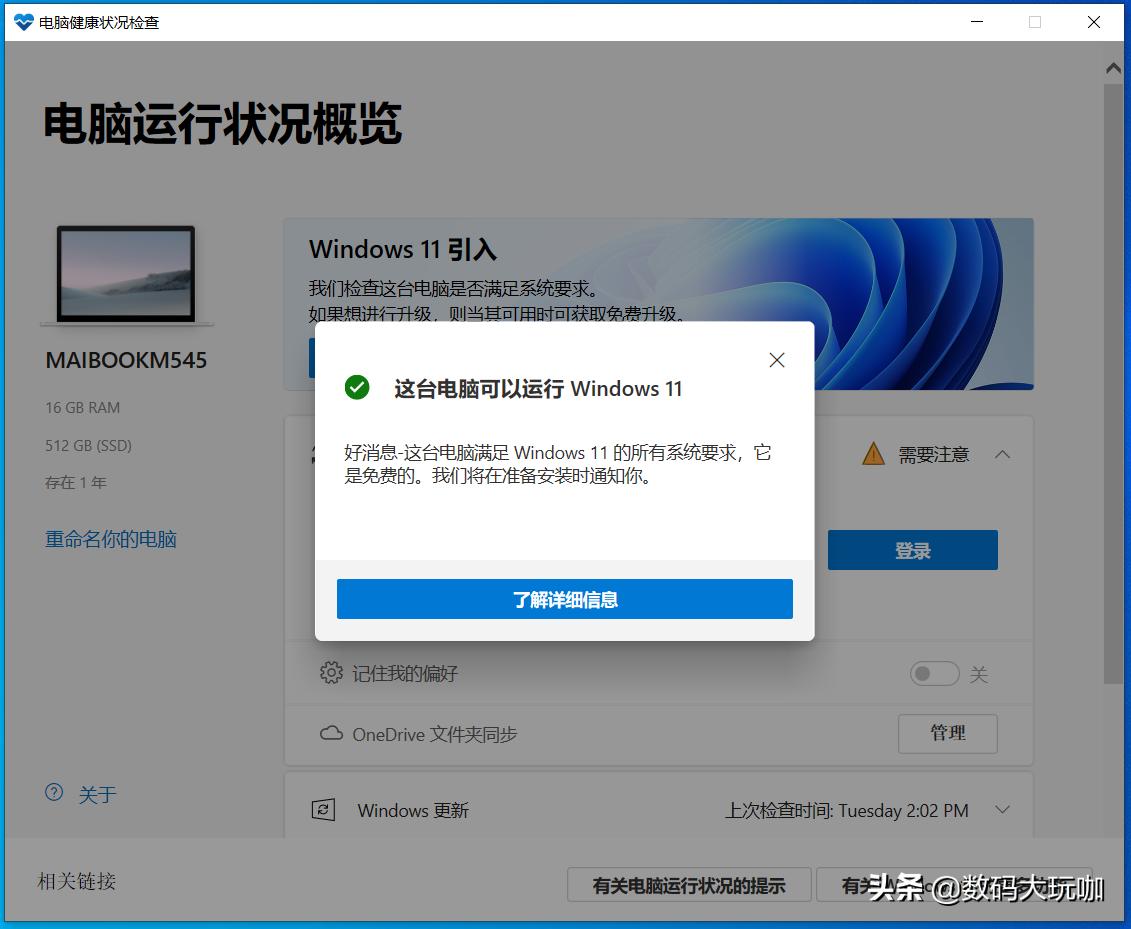Click the gear icon beside 记住我的偏好
1131x929 pixels.
(x=331, y=672)
